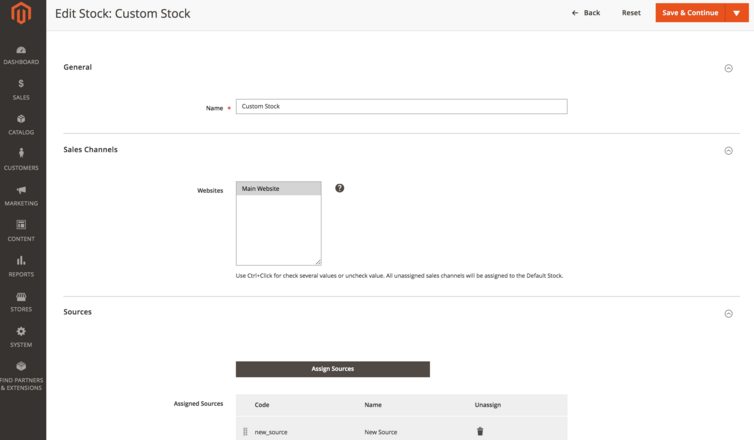The width and height of the screenshot is (754, 440).
Task: Open the Reports menu
Action: (x=22, y=265)
